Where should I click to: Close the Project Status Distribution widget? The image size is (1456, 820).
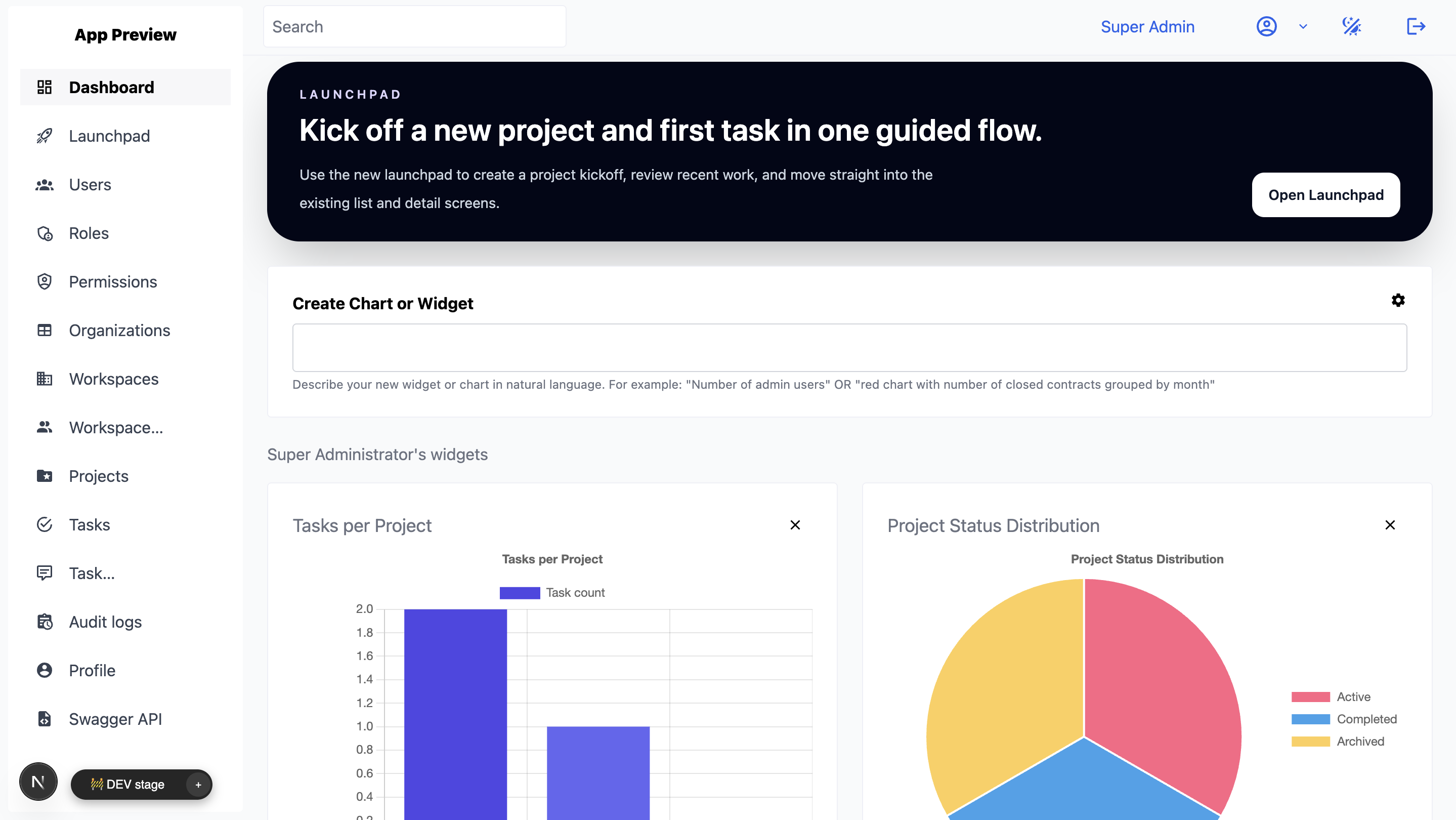1390,525
